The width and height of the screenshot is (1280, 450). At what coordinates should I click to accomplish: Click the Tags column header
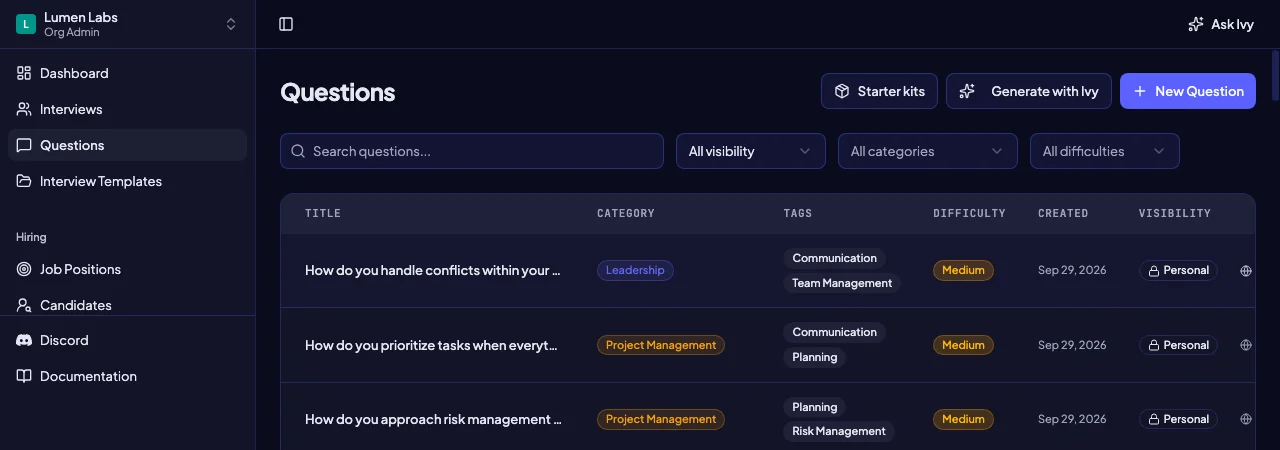click(798, 213)
